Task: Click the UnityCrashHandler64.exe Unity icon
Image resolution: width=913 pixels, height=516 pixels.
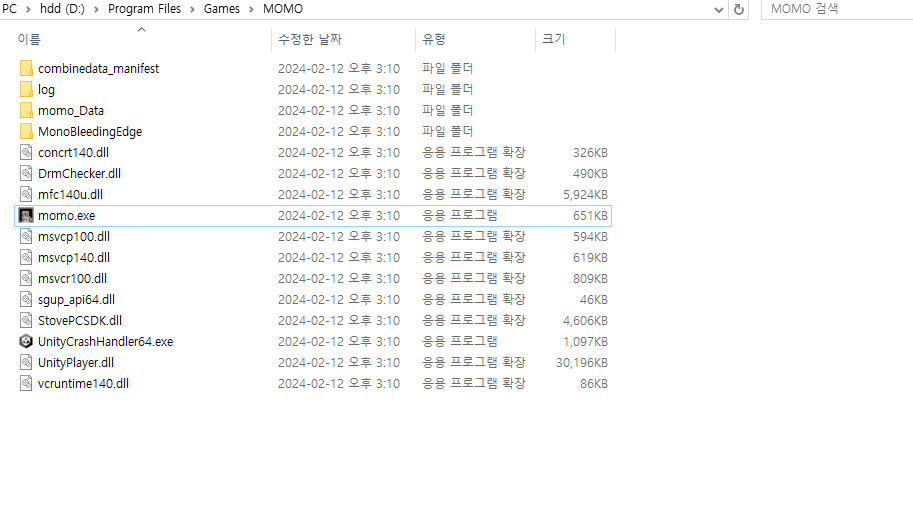Action: (x=26, y=341)
